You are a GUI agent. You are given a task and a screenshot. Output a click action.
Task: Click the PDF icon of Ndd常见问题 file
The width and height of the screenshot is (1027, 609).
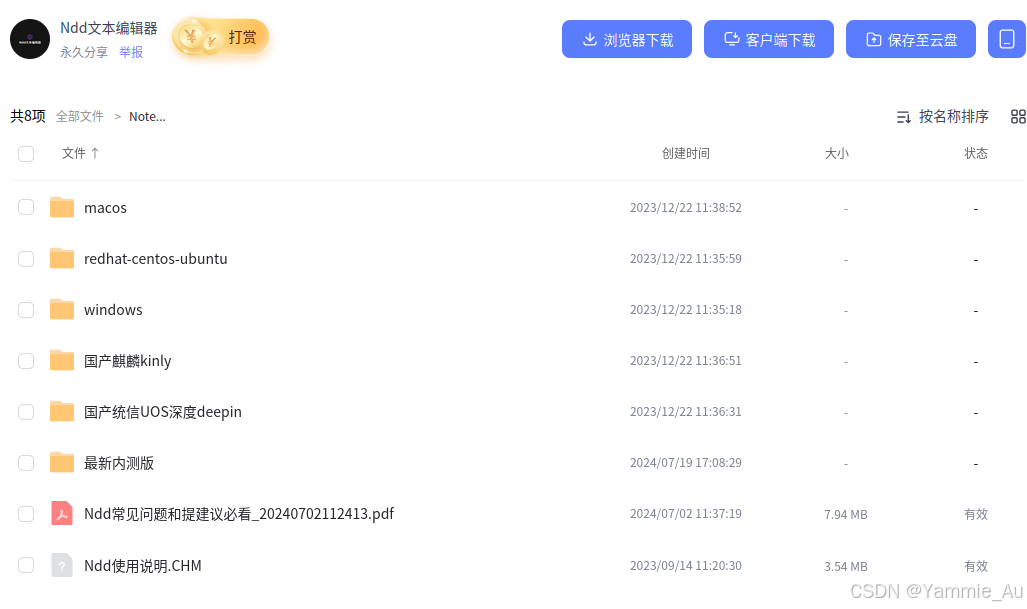point(61,513)
